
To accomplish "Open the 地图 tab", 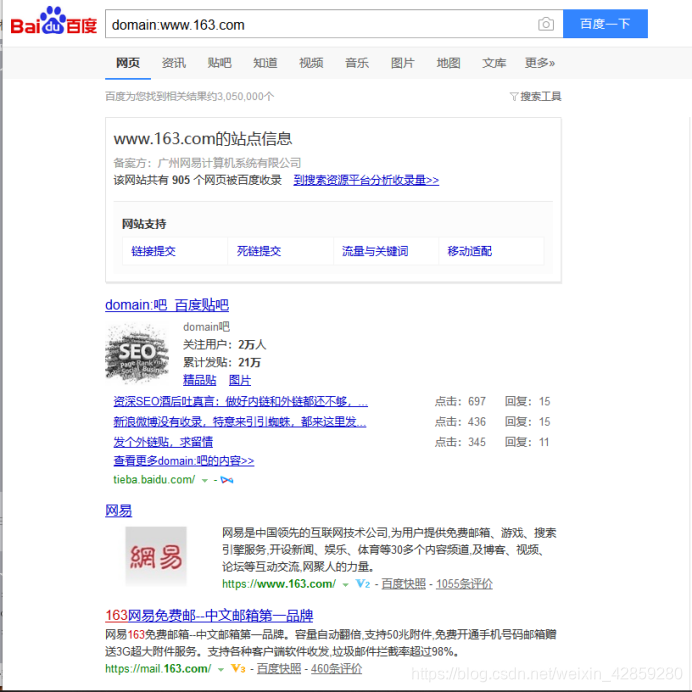I will click(448, 63).
